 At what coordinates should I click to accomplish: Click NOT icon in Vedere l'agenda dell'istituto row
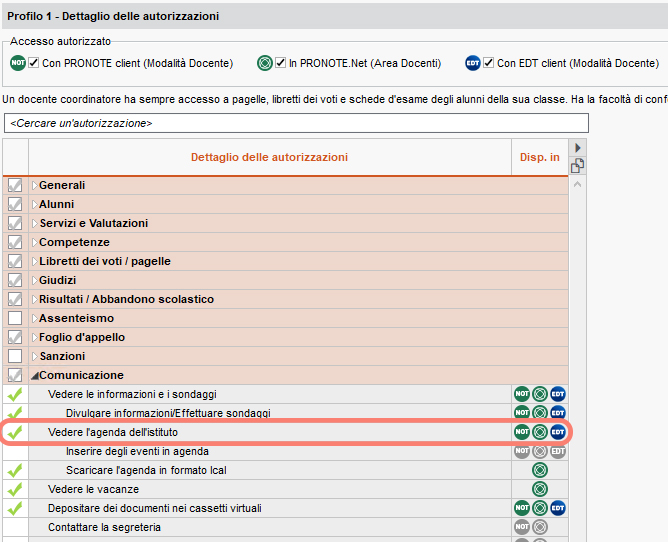522,432
